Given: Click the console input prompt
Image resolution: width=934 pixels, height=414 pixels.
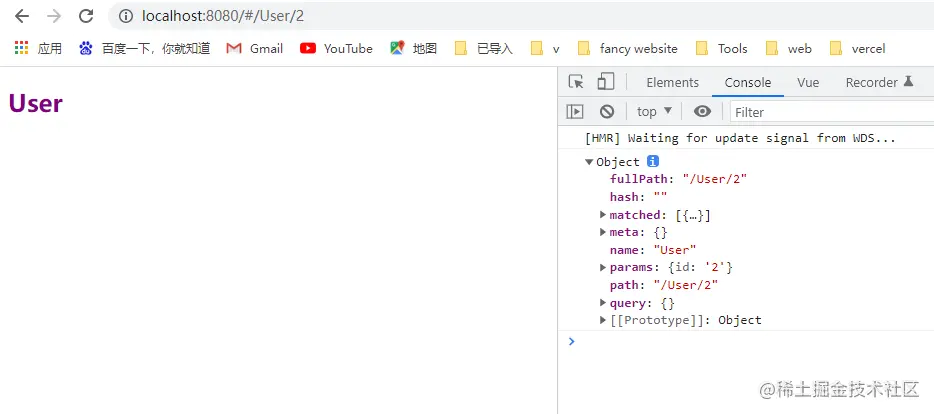Looking at the screenshot, I should [x=751, y=341].
